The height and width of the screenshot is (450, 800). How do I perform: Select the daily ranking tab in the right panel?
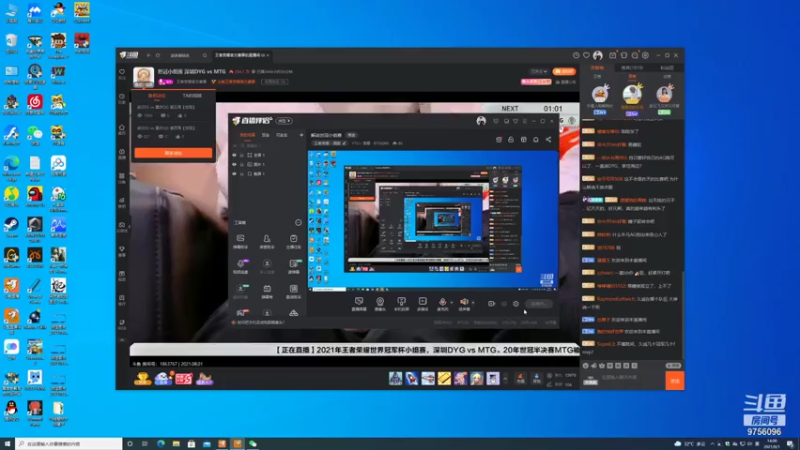[x=597, y=77]
